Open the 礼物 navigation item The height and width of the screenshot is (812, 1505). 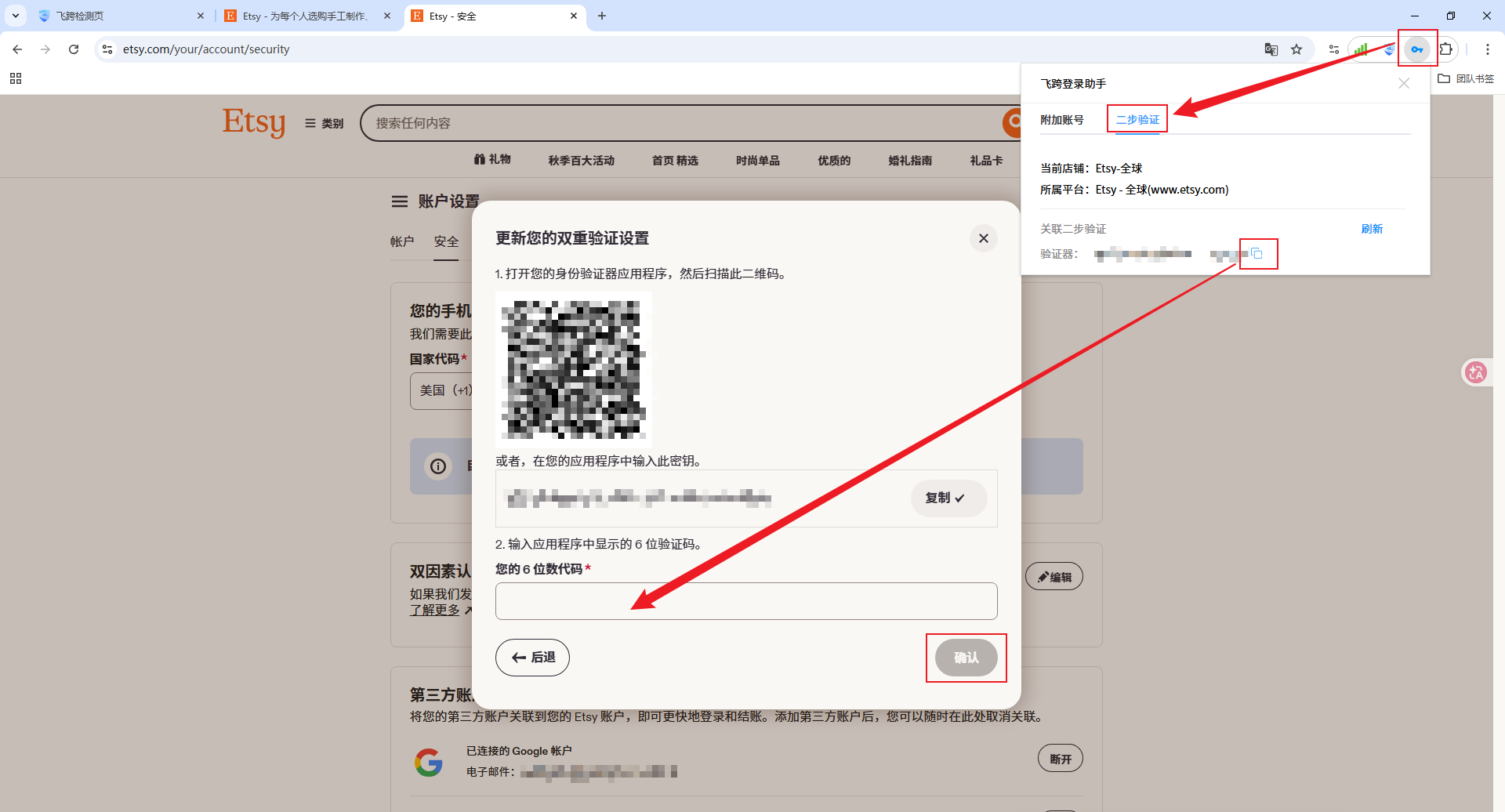(x=492, y=160)
